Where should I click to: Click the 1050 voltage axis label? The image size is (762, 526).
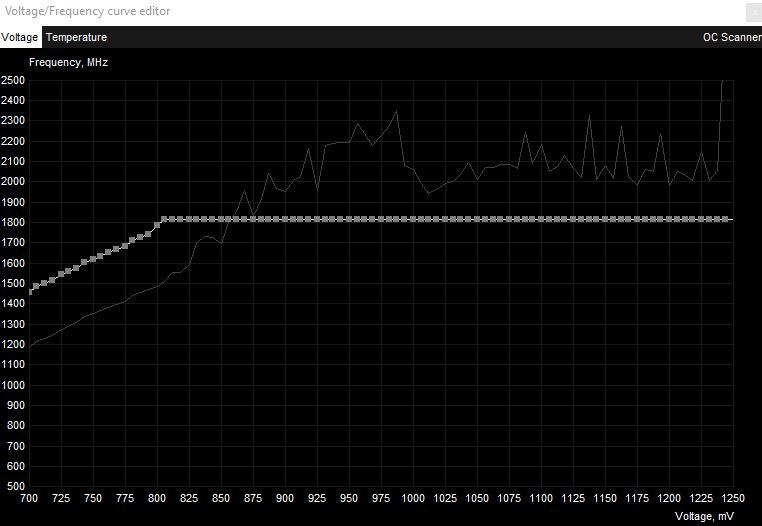click(x=477, y=498)
